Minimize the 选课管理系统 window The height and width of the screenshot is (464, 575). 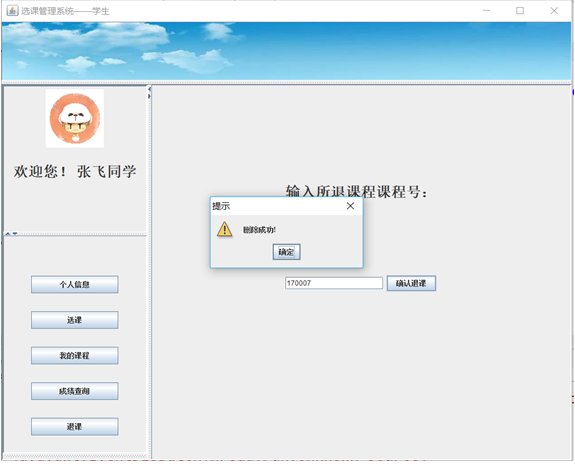pyautogui.click(x=486, y=11)
